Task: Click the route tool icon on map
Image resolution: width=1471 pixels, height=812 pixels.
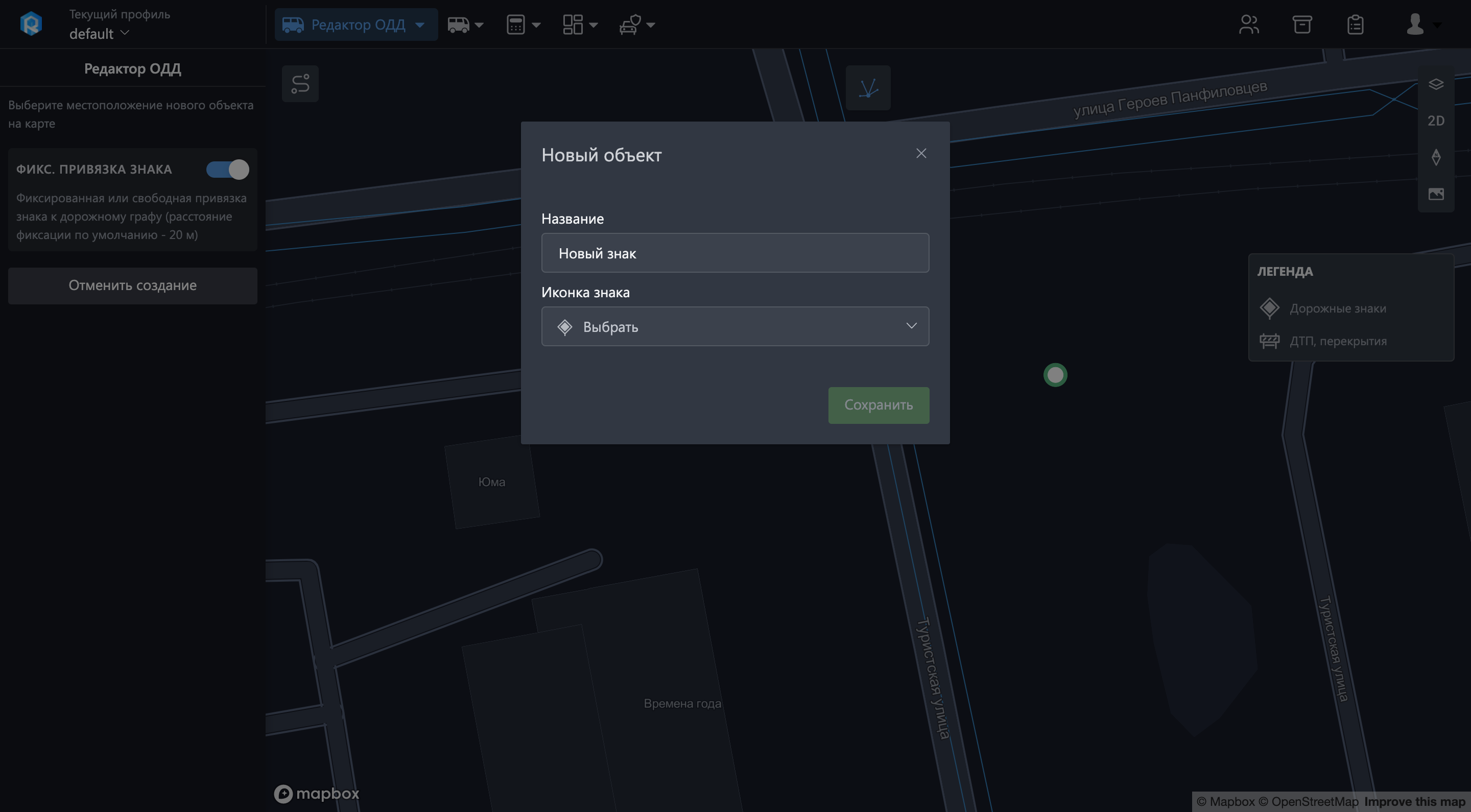Action: [300, 84]
